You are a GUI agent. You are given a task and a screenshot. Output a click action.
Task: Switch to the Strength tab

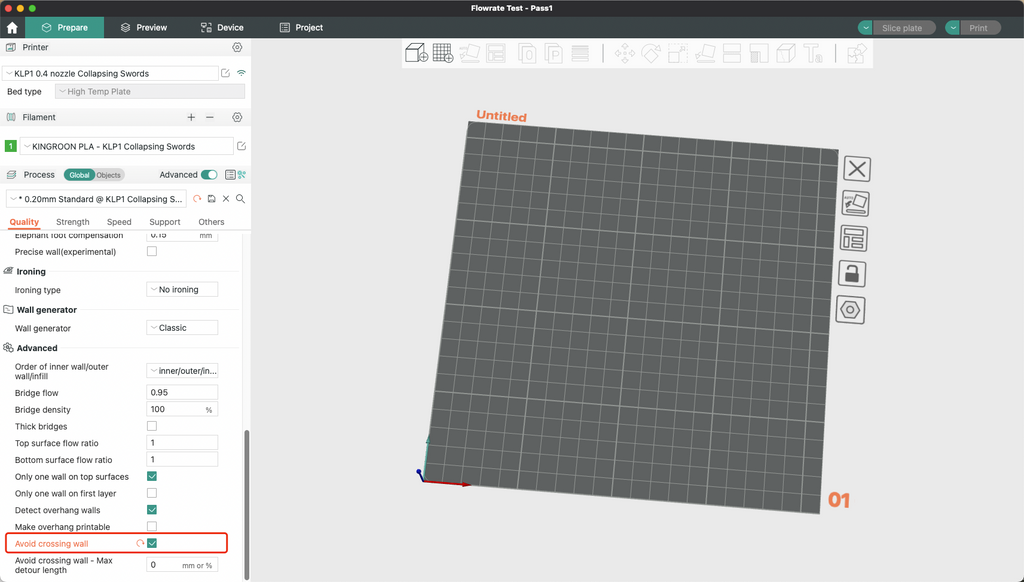click(73, 222)
